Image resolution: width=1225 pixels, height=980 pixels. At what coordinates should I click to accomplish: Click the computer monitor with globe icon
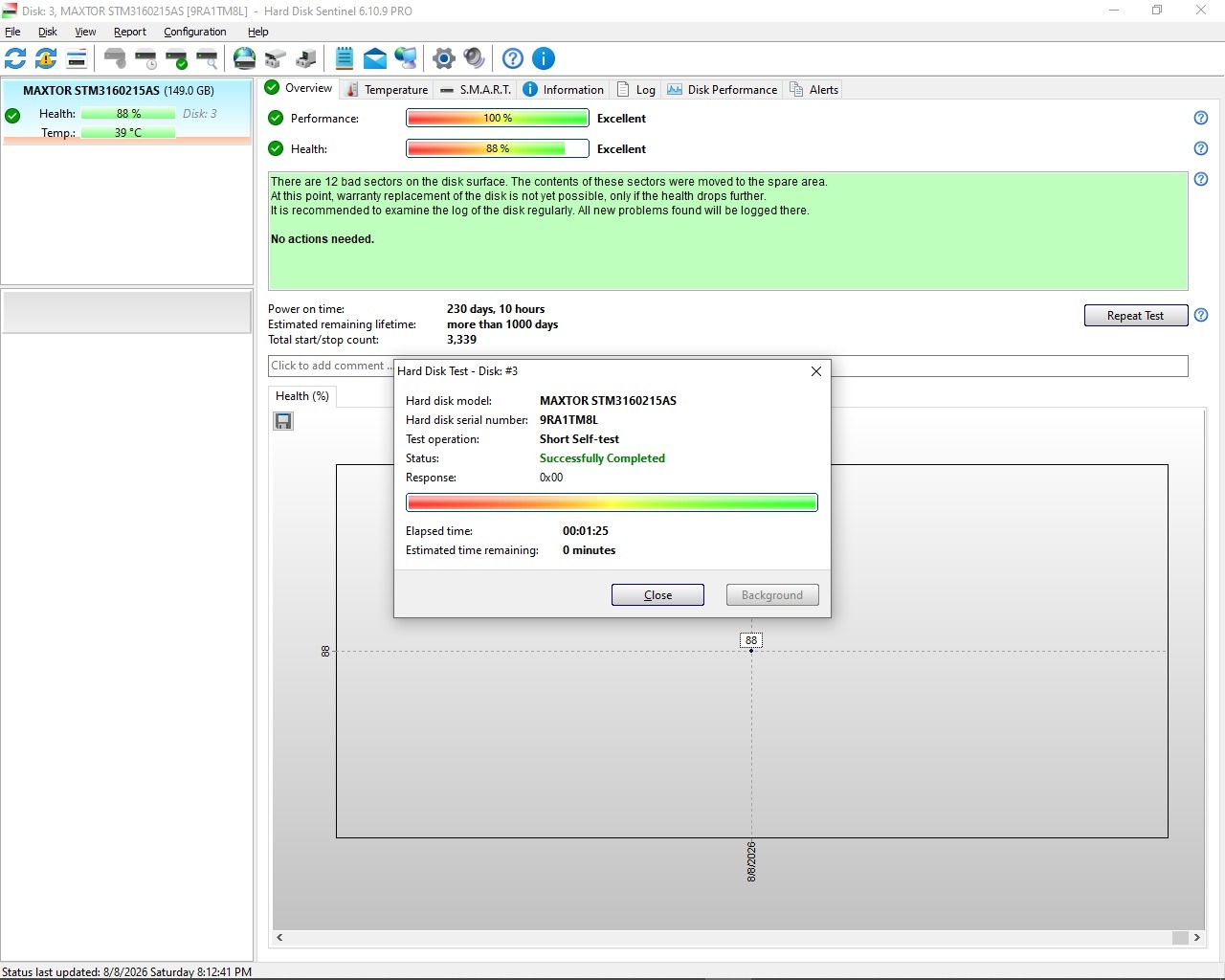coord(406,58)
